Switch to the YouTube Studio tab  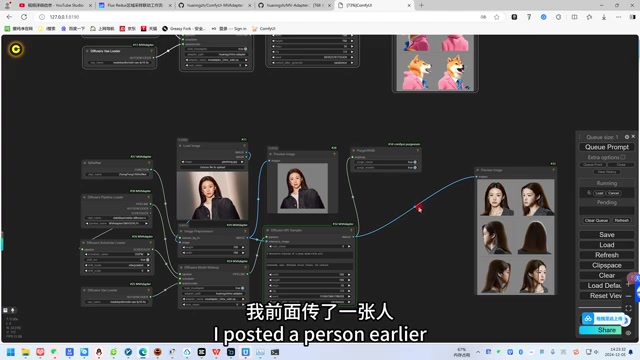55,5
